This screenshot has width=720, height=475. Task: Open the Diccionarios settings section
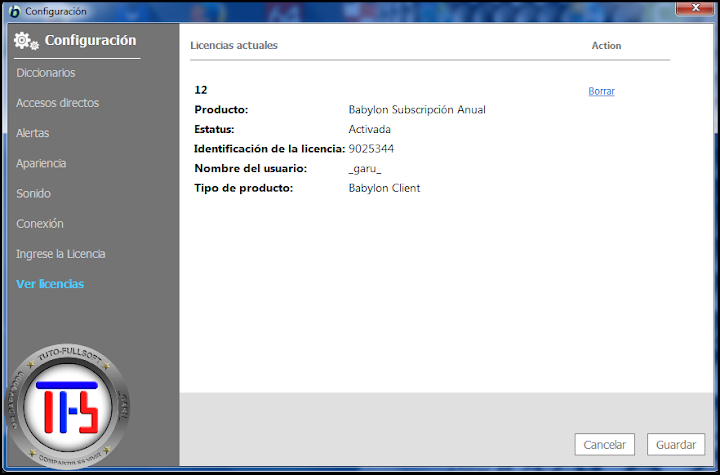point(45,73)
